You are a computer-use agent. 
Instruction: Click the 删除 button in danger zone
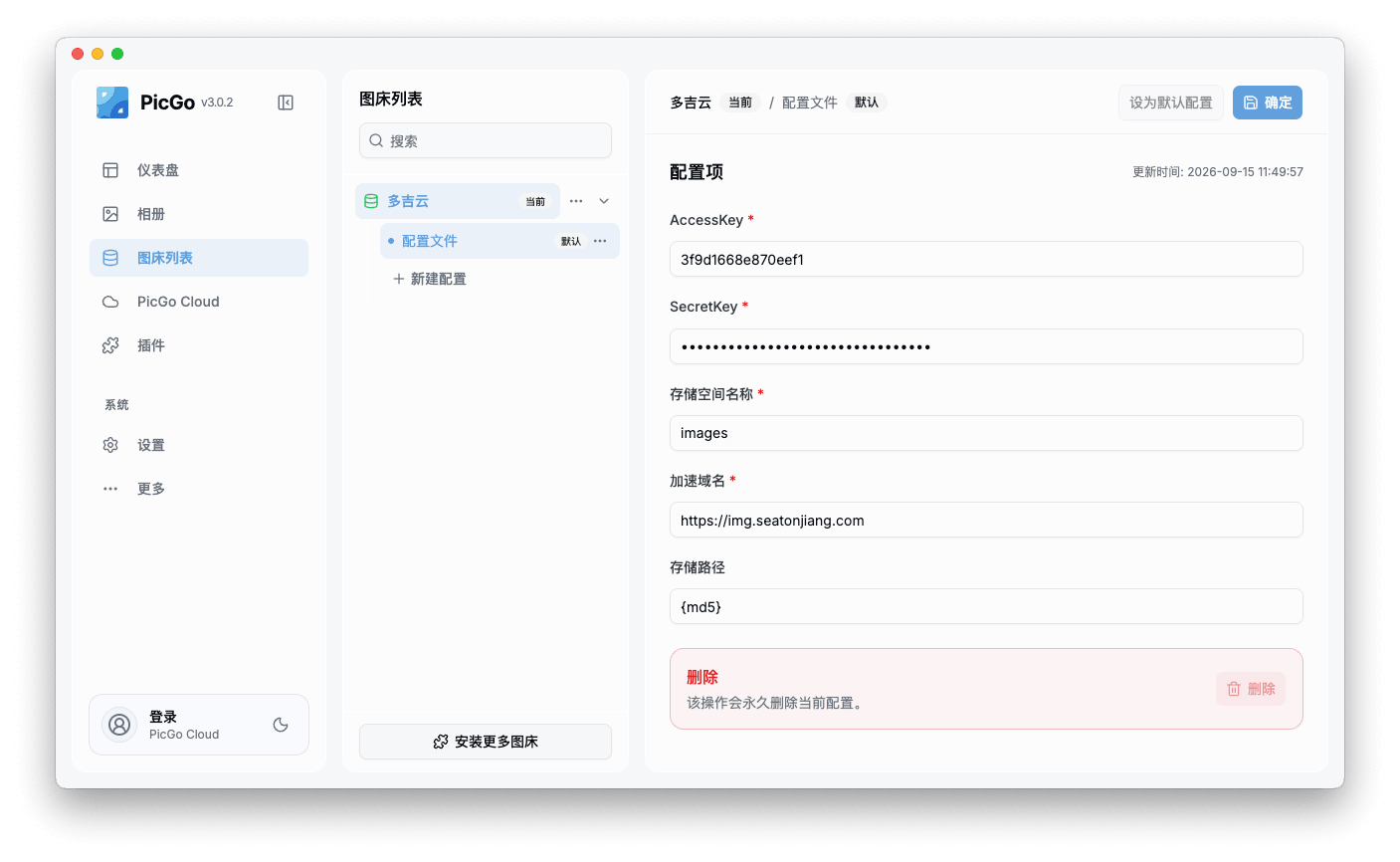(x=1251, y=689)
